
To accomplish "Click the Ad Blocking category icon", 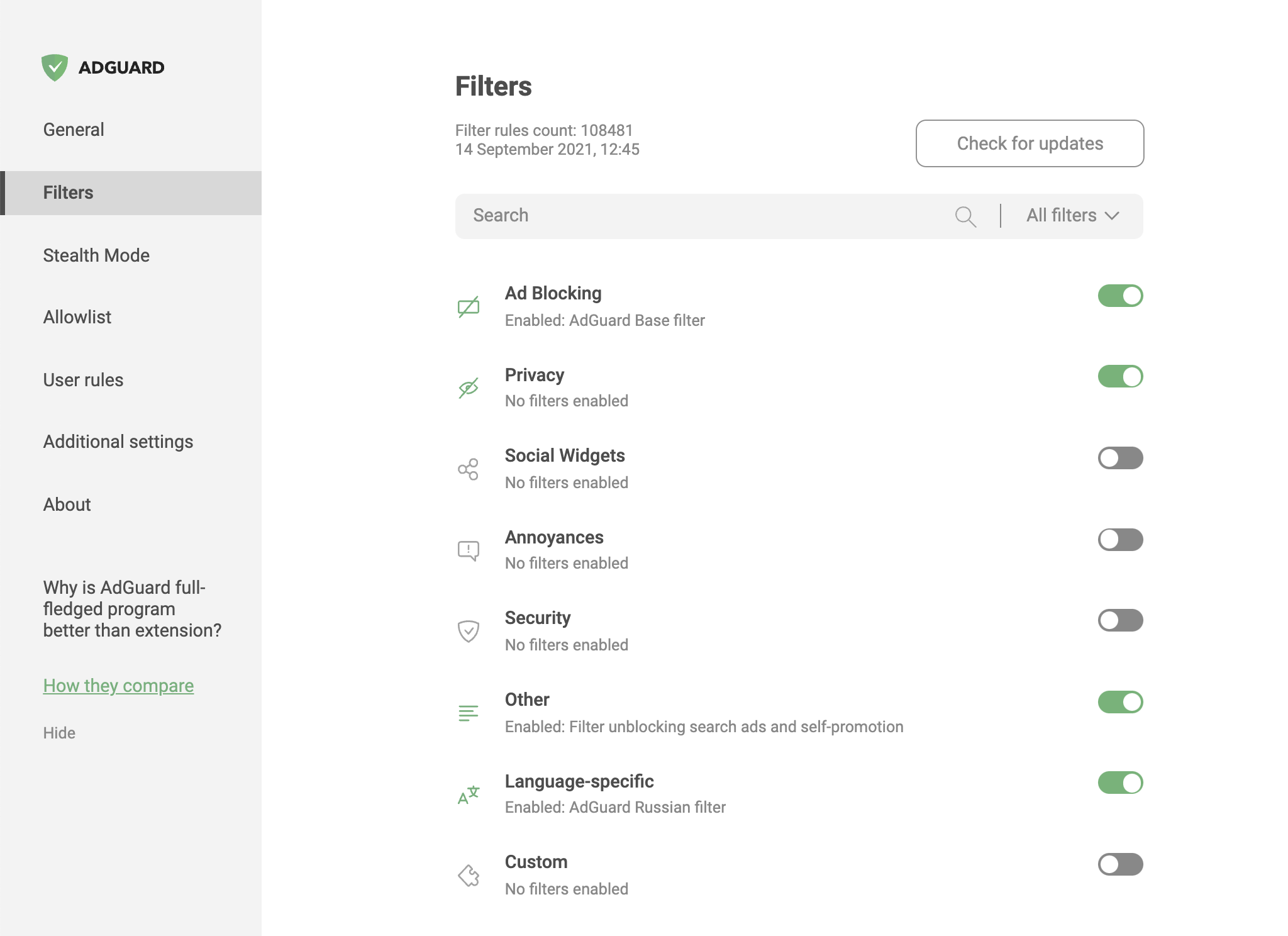I will pyautogui.click(x=467, y=305).
